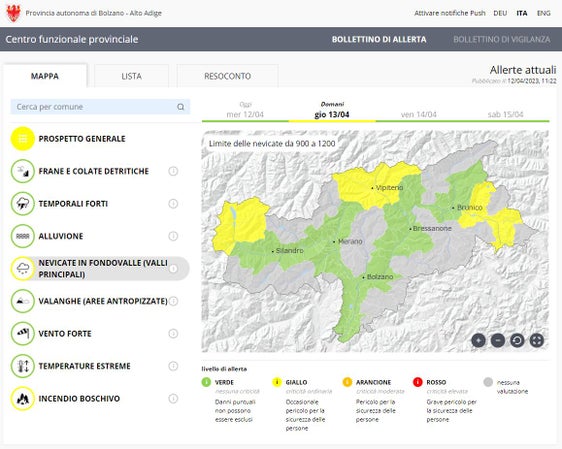Click the GIALLO legend color dot
This screenshot has height=449, width=562.
(x=277, y=382)
